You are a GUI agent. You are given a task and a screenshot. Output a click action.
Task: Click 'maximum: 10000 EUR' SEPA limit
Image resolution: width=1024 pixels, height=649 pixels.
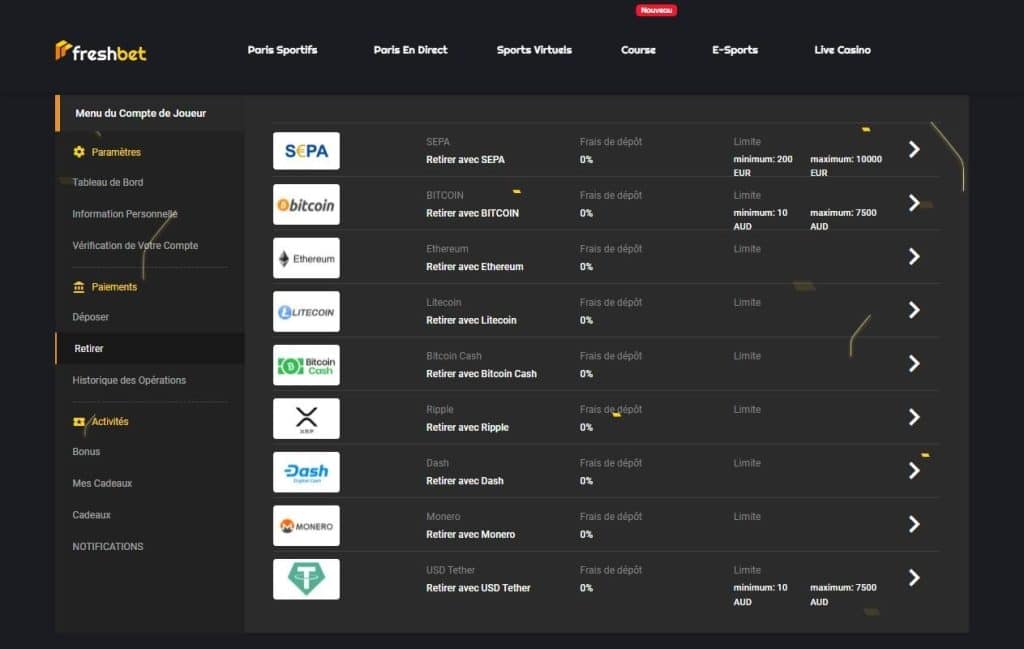click(x=846, y=166)
